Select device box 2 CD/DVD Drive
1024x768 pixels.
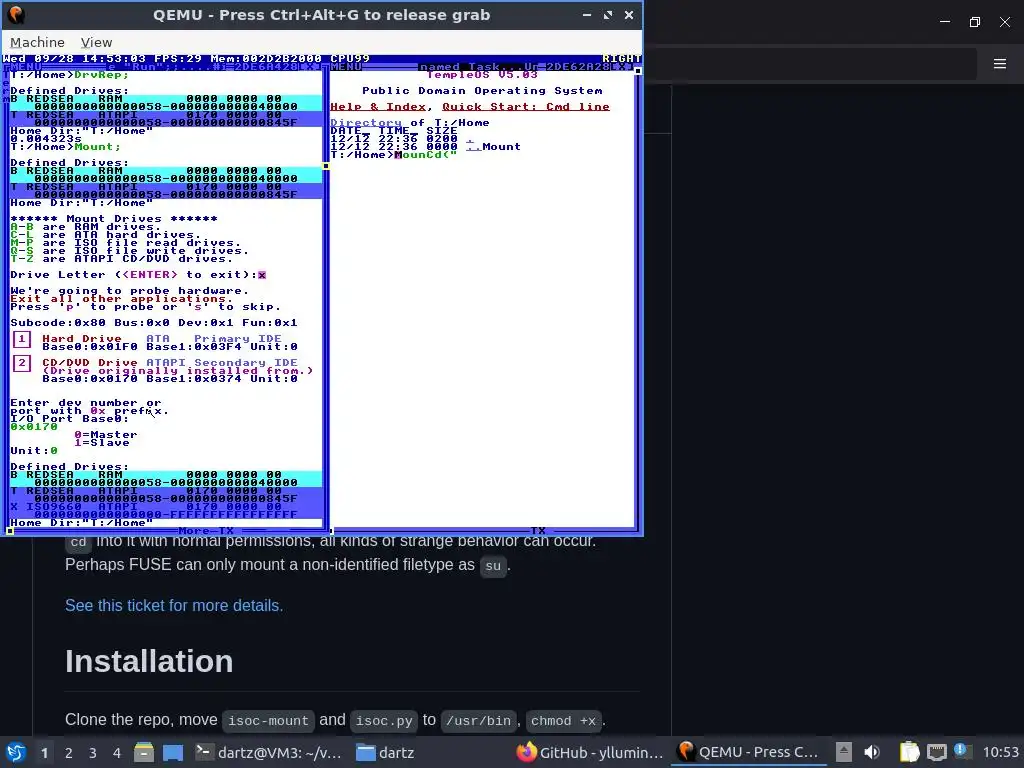click(22, 363)
